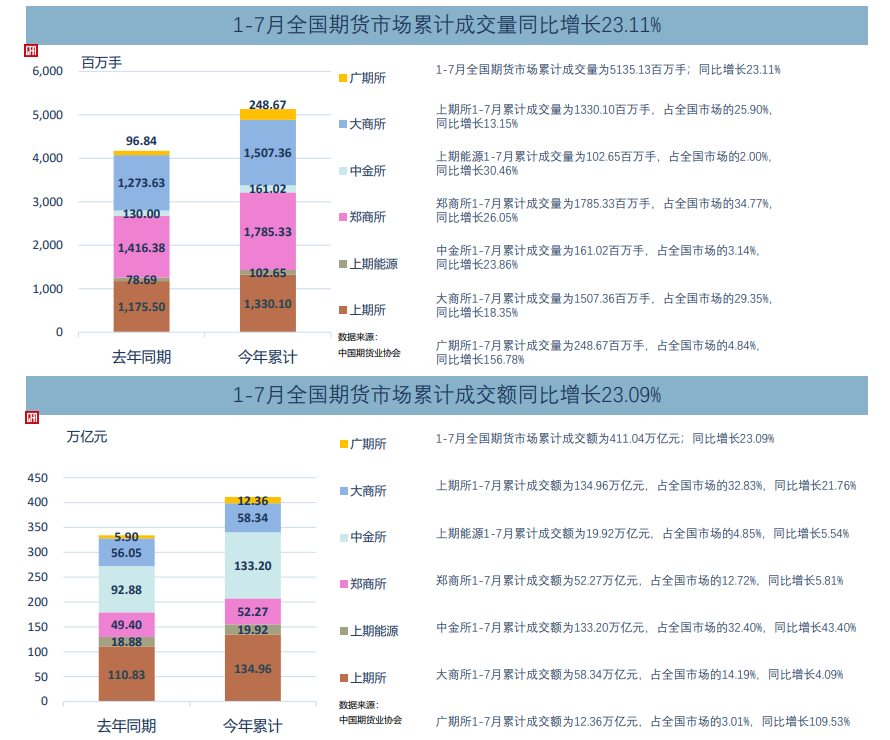Select the bar segment labeled 56.05

pyautogui.click(x=126, y=553)
